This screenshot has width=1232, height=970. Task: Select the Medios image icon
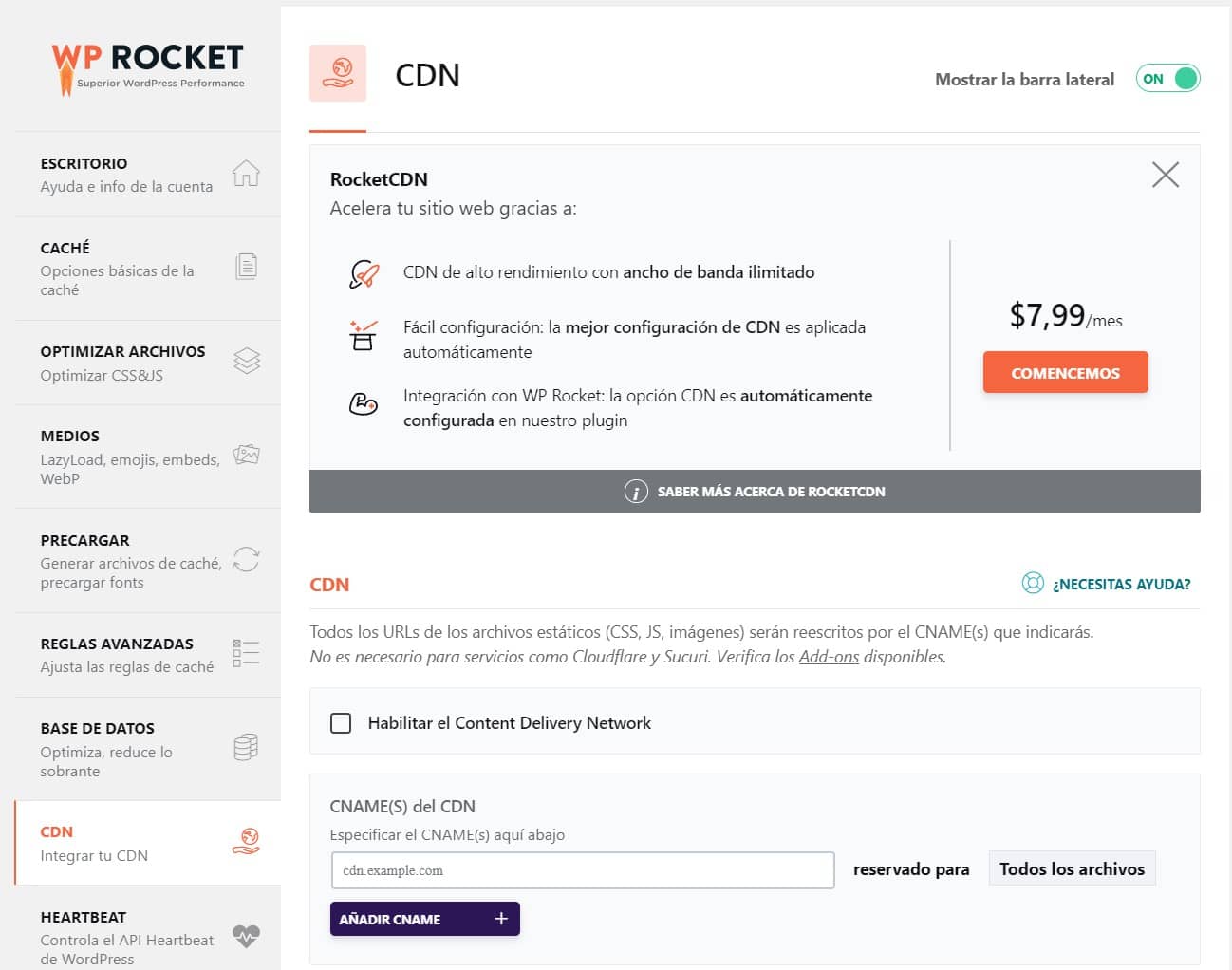[x=246, y=454]
